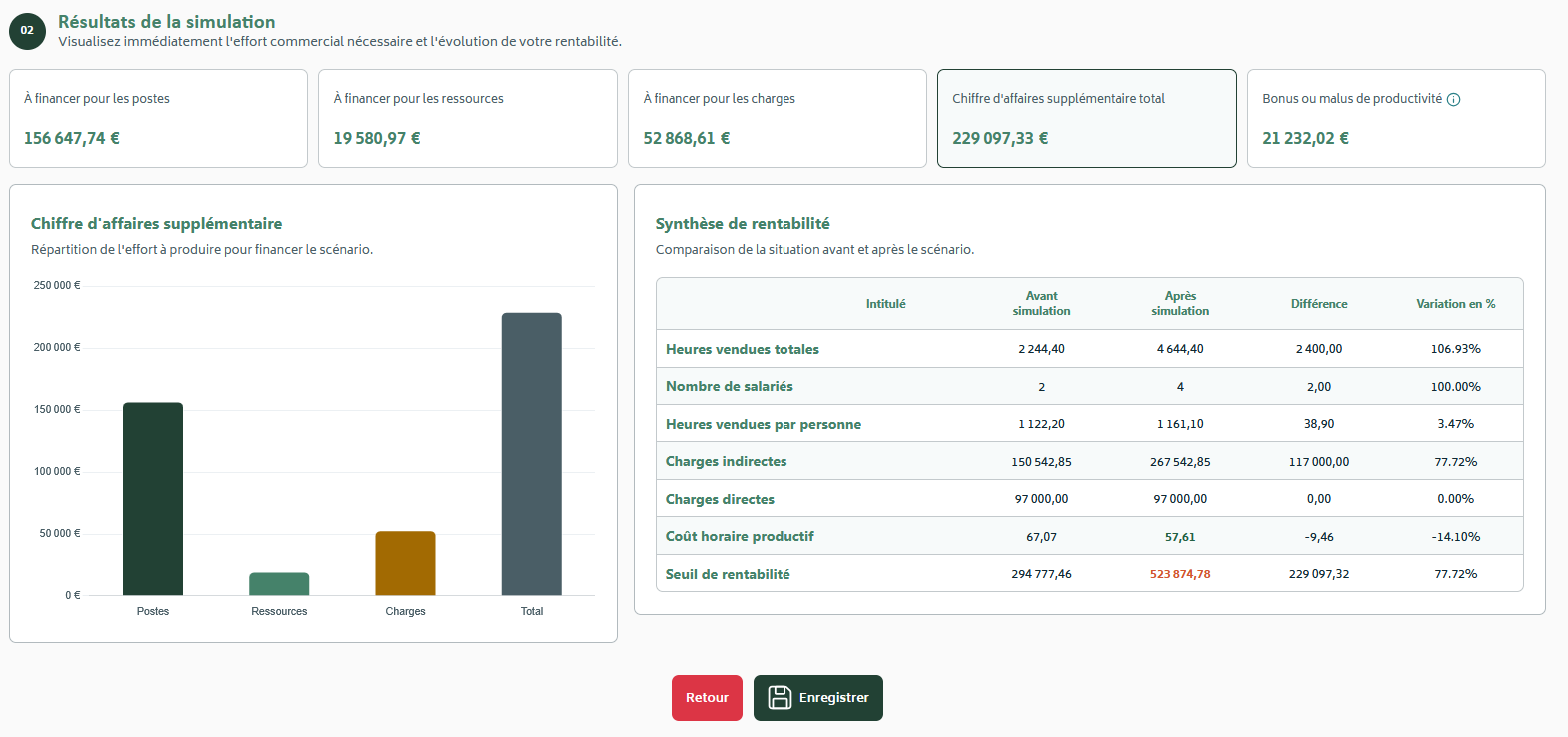Click the Charges directes row label

pyautogui.click(x=720, y=499)
